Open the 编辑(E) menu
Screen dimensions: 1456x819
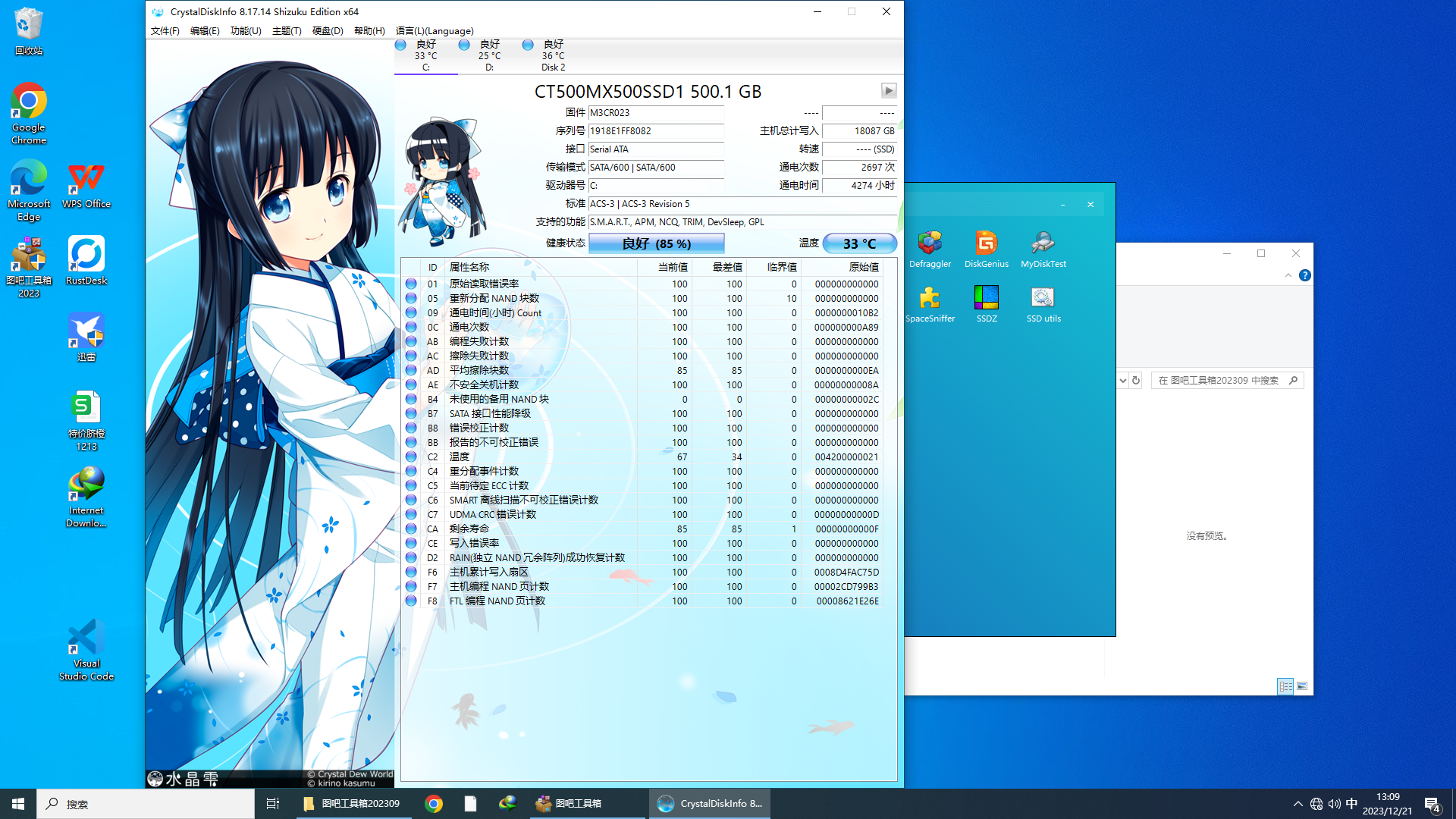click(205, 30)
